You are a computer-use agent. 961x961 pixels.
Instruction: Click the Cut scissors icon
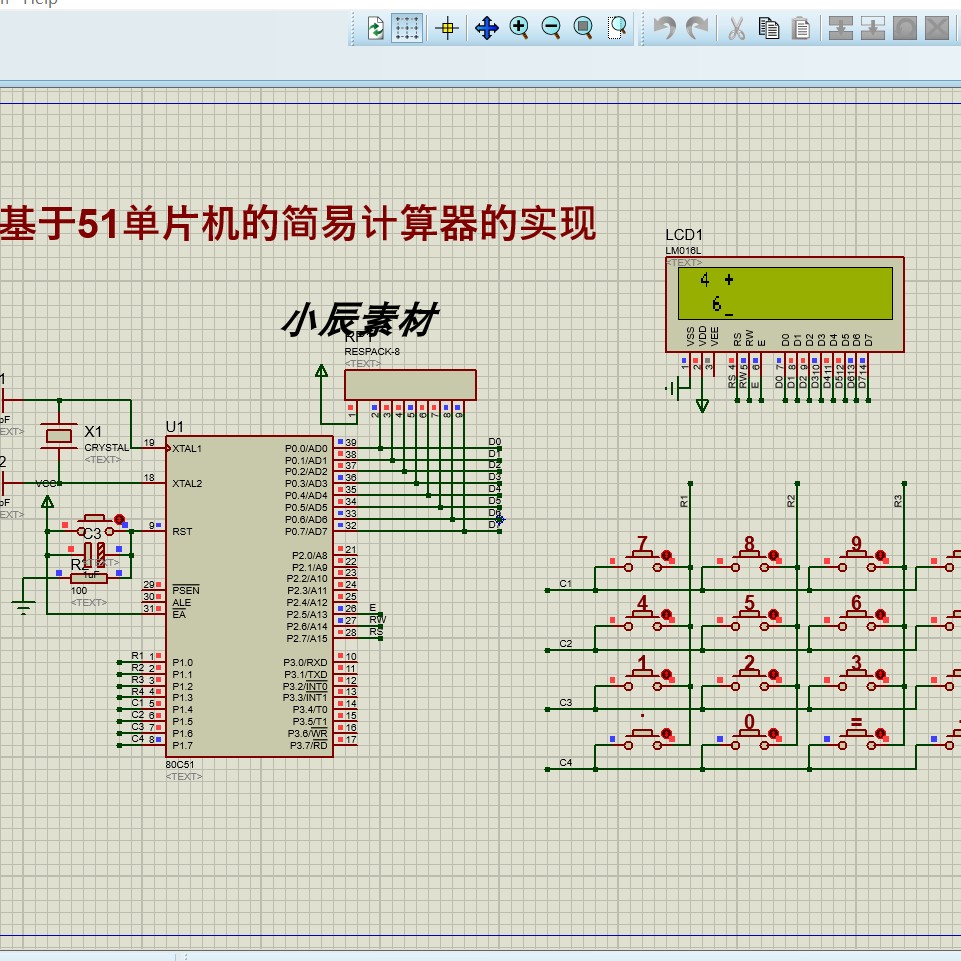click(736, 28)
